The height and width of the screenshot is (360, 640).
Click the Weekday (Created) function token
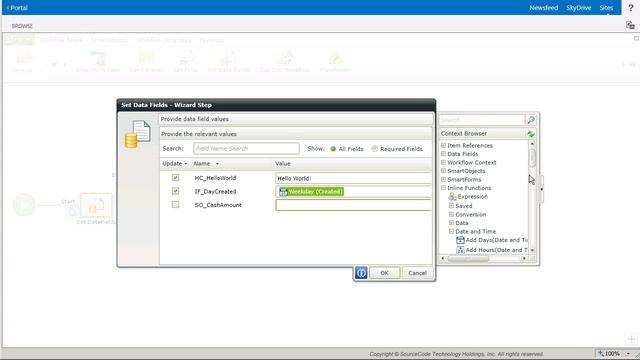click(x=311, y=191)
